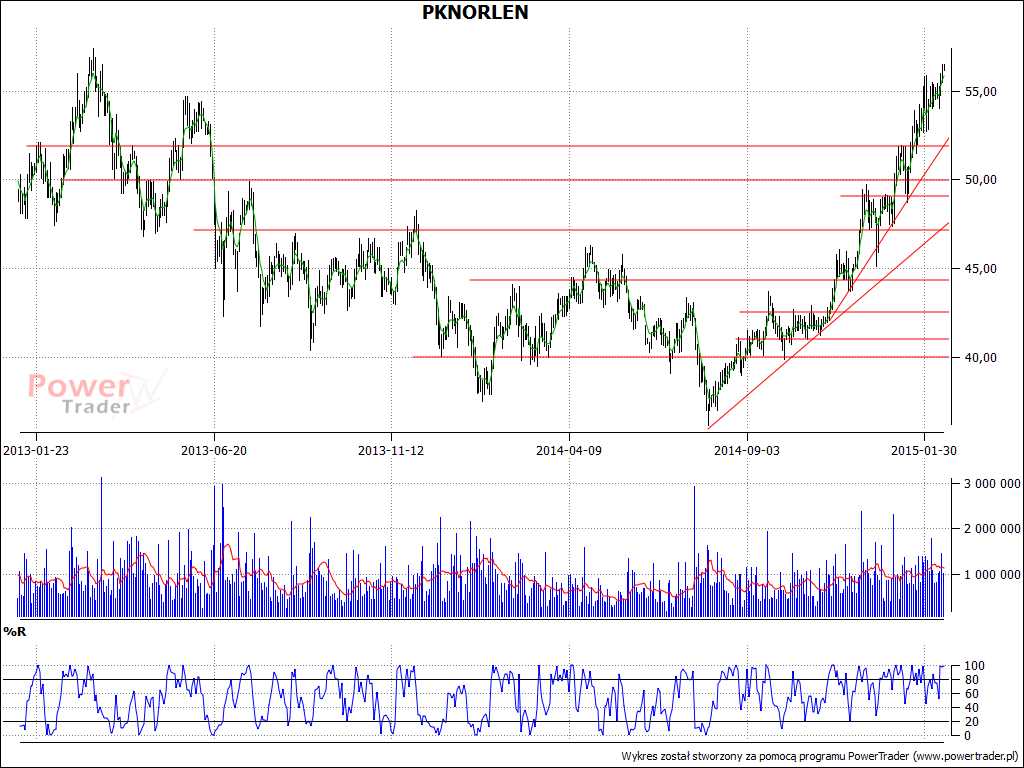This screenshot has height=768, width=1024.
Task: Select the 60 value on %R axis
Action: click(972, 694)
